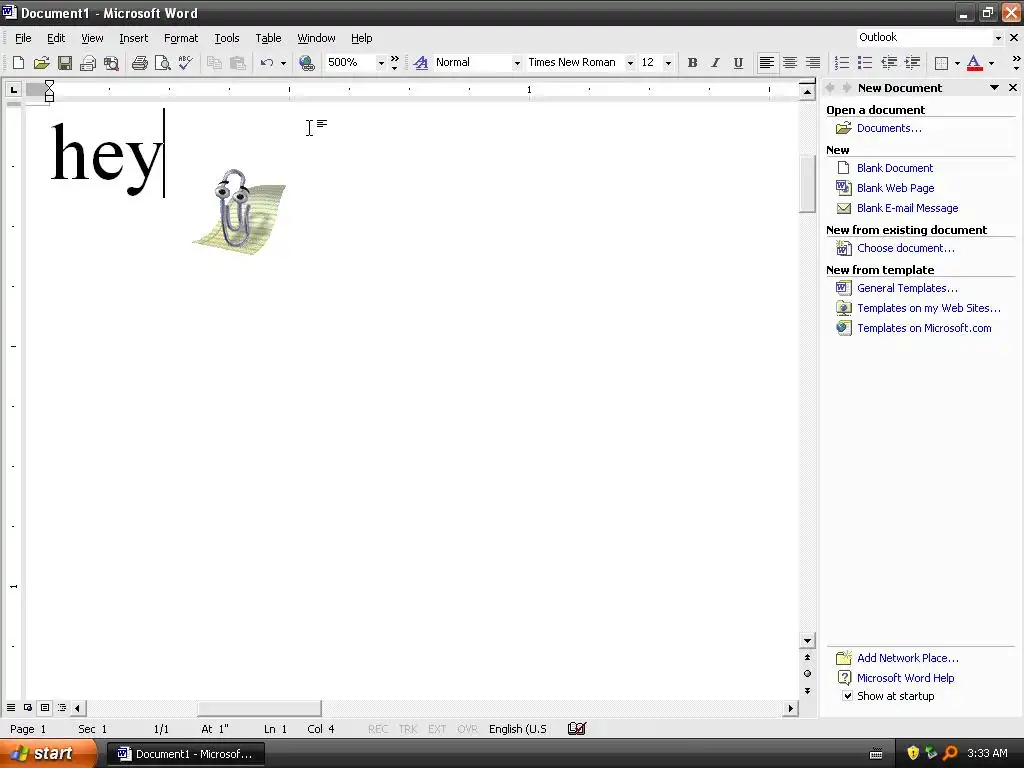Image resolution: width=1024 pixels, height=768 pixels.
Task: Click the vertical scrollbar thumb
Action: [x=807, y=185]
